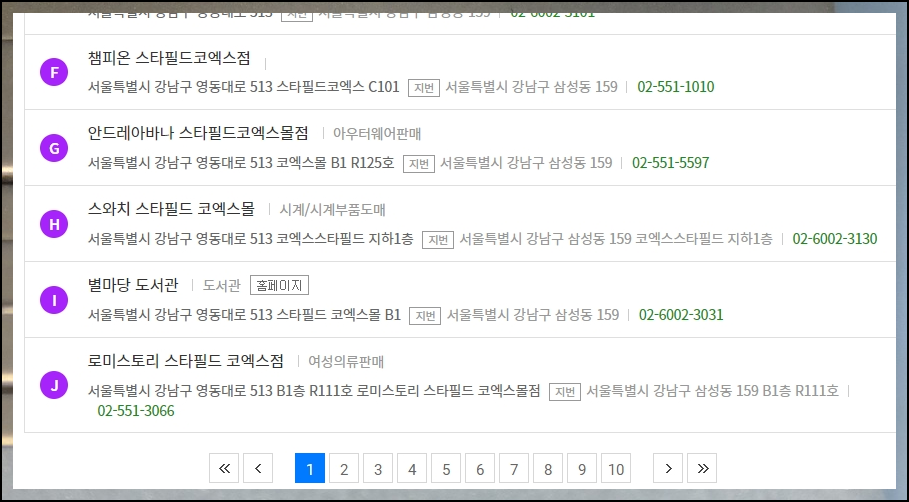Viewport: 909px width, 502px height.
Task: Select page 10 in pagination
Action: click(x=616, y=468)
